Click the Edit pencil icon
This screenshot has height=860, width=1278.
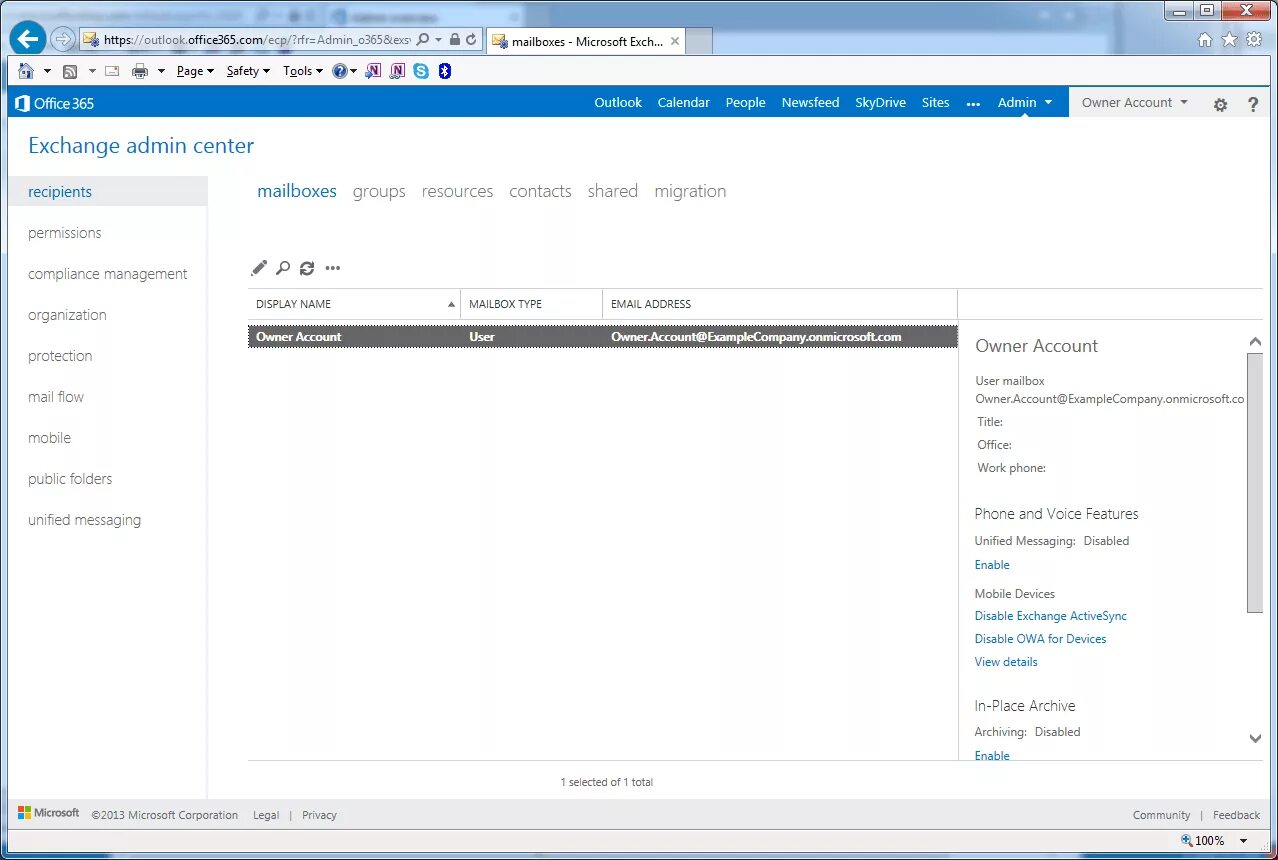[x=259, y=268]
